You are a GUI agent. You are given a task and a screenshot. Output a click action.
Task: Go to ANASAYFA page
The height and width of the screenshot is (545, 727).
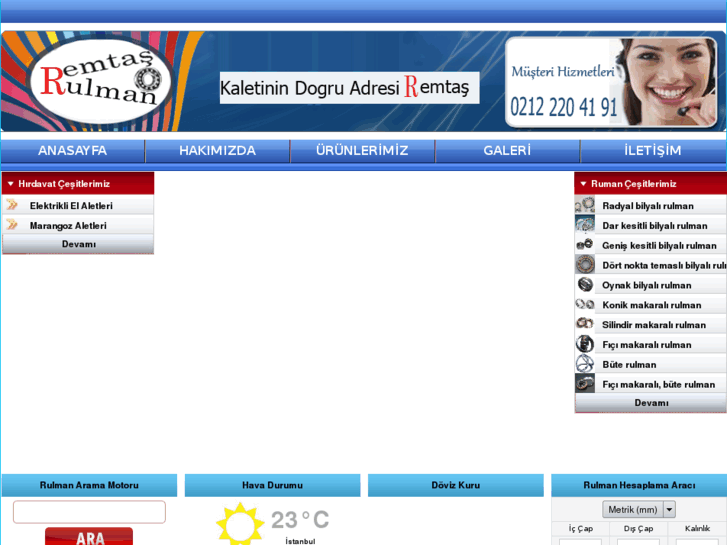(x=73, y=151)
